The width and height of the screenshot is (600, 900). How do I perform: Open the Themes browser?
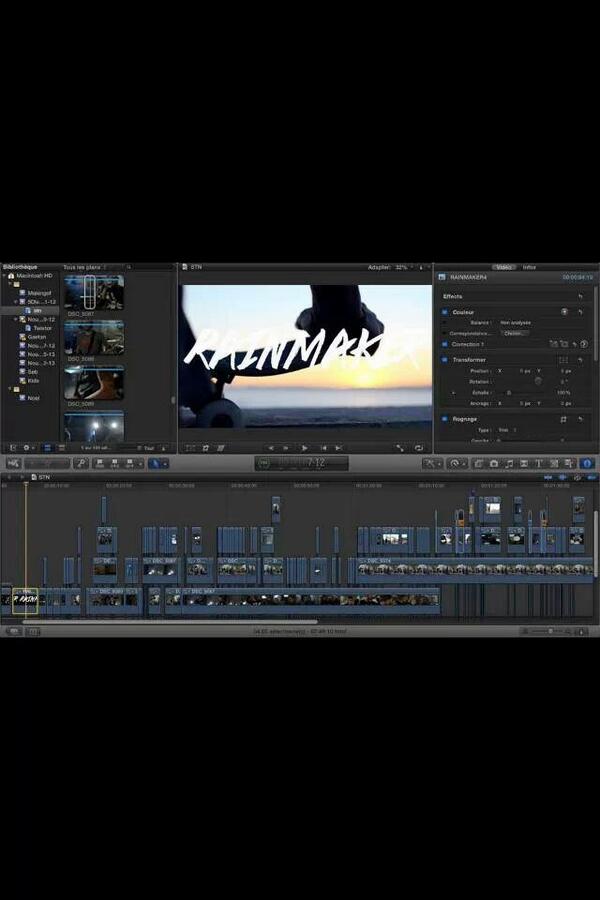(568, 463)
